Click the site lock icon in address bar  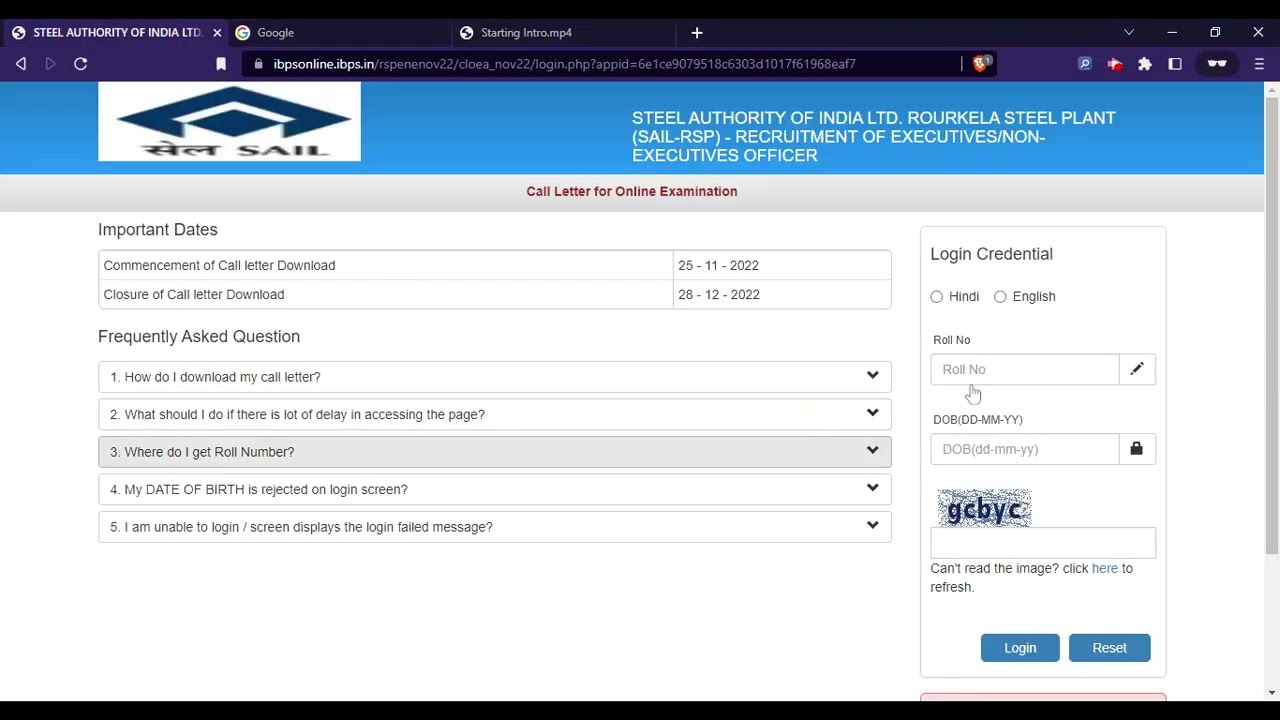pyautogui.click(x=259, y=64)
